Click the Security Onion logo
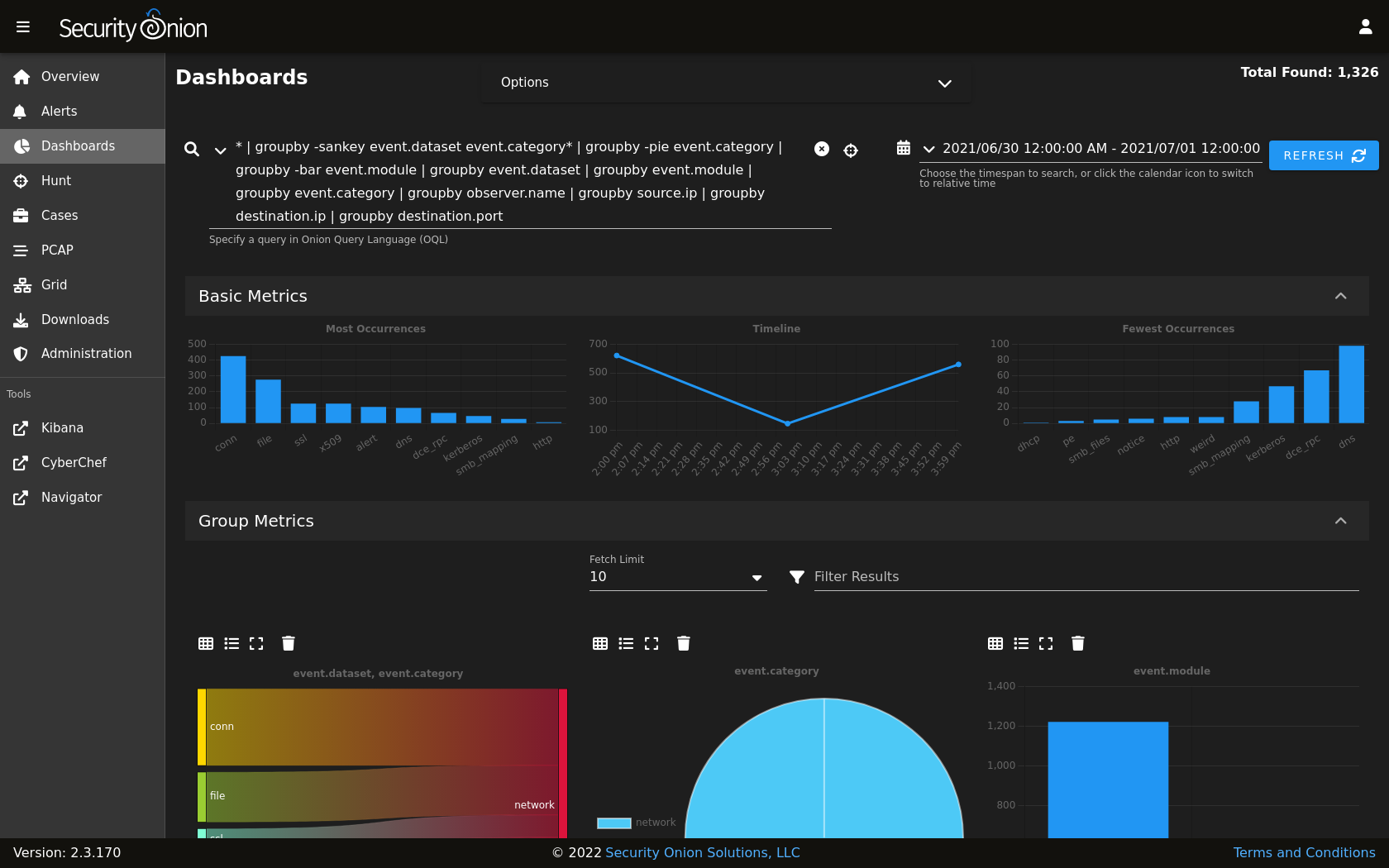Viewport: 1389px width, 868px height. 133,27
